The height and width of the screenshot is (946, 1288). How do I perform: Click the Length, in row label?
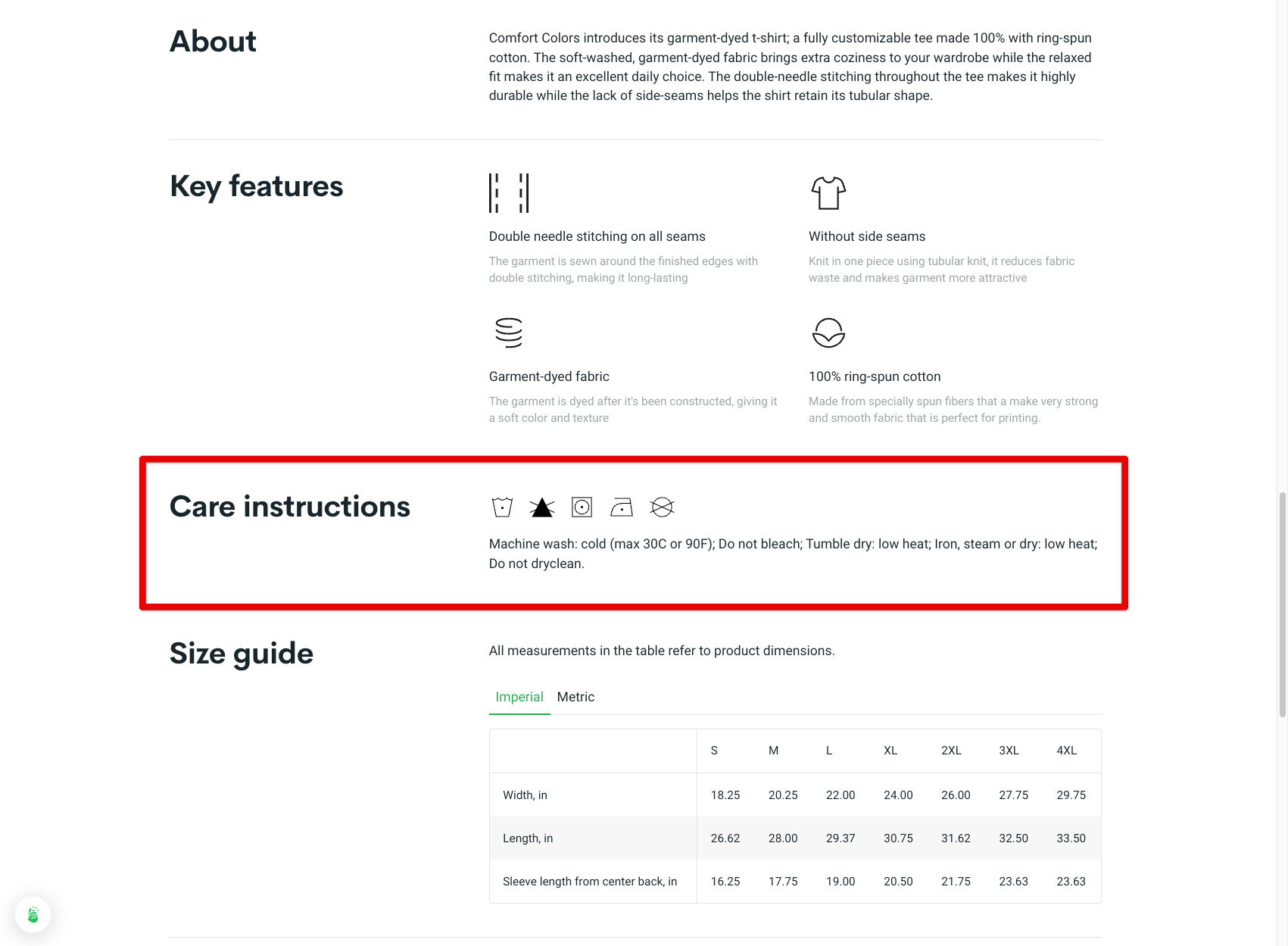(528, 838)
